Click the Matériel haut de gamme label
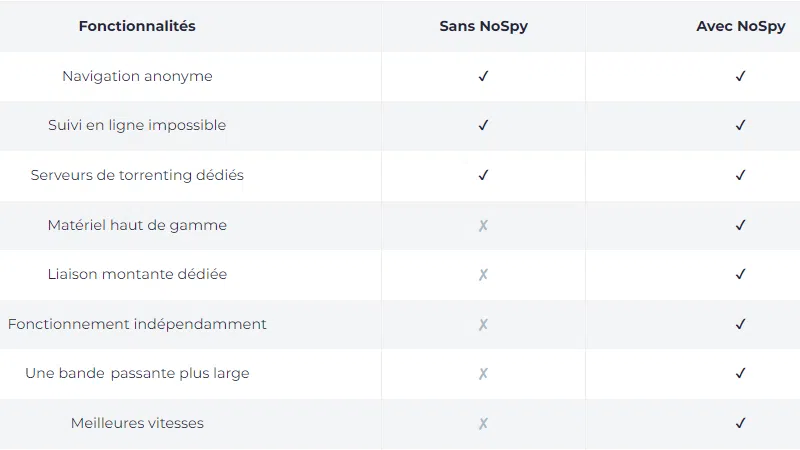 (137, 225)
